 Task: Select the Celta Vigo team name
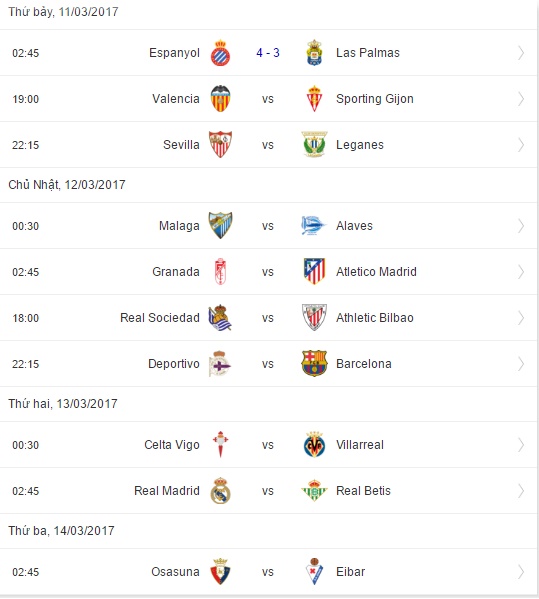coord(172,445)
